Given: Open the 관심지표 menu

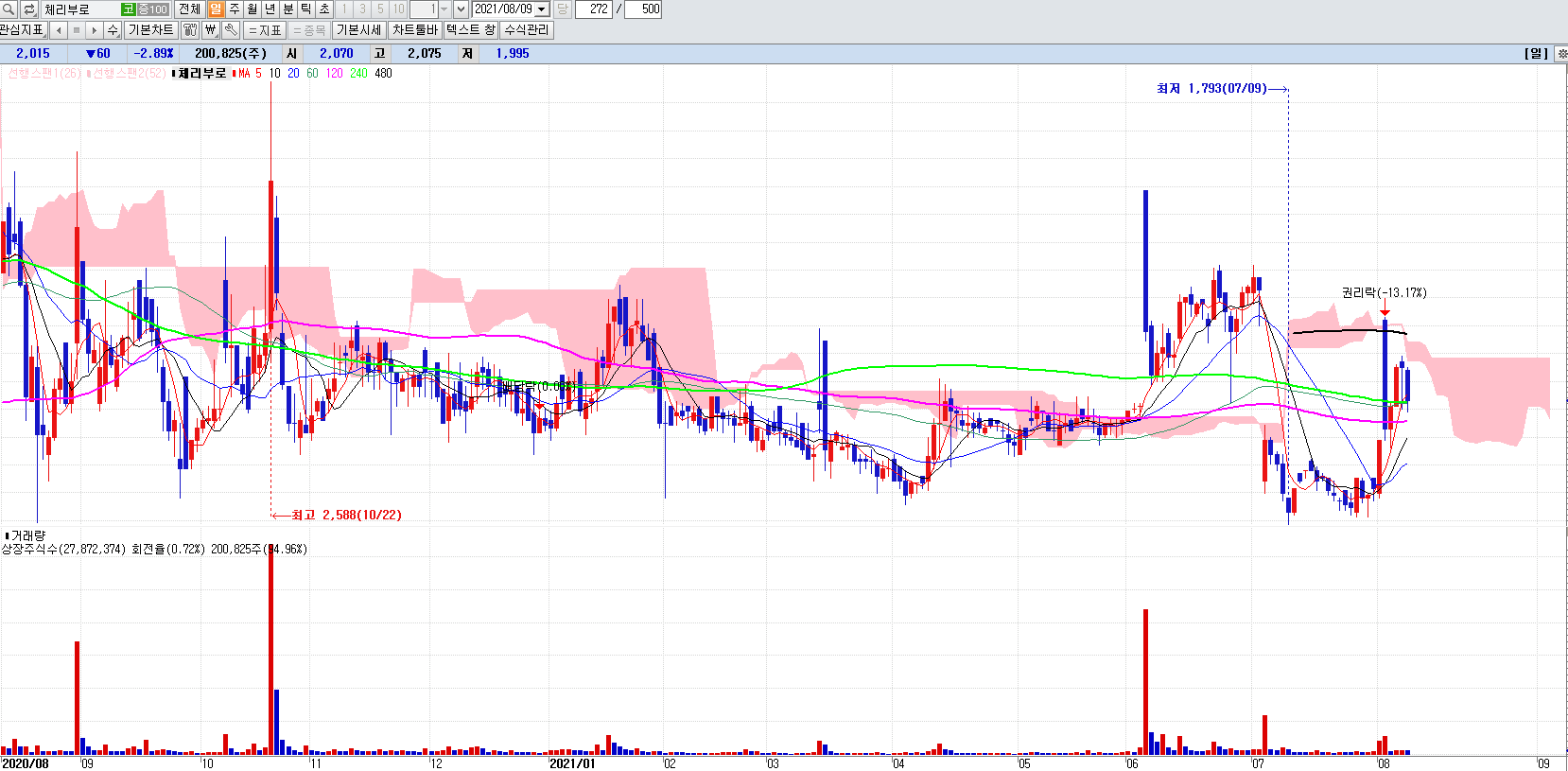Looking at the screenshot, I should point(23,30).
